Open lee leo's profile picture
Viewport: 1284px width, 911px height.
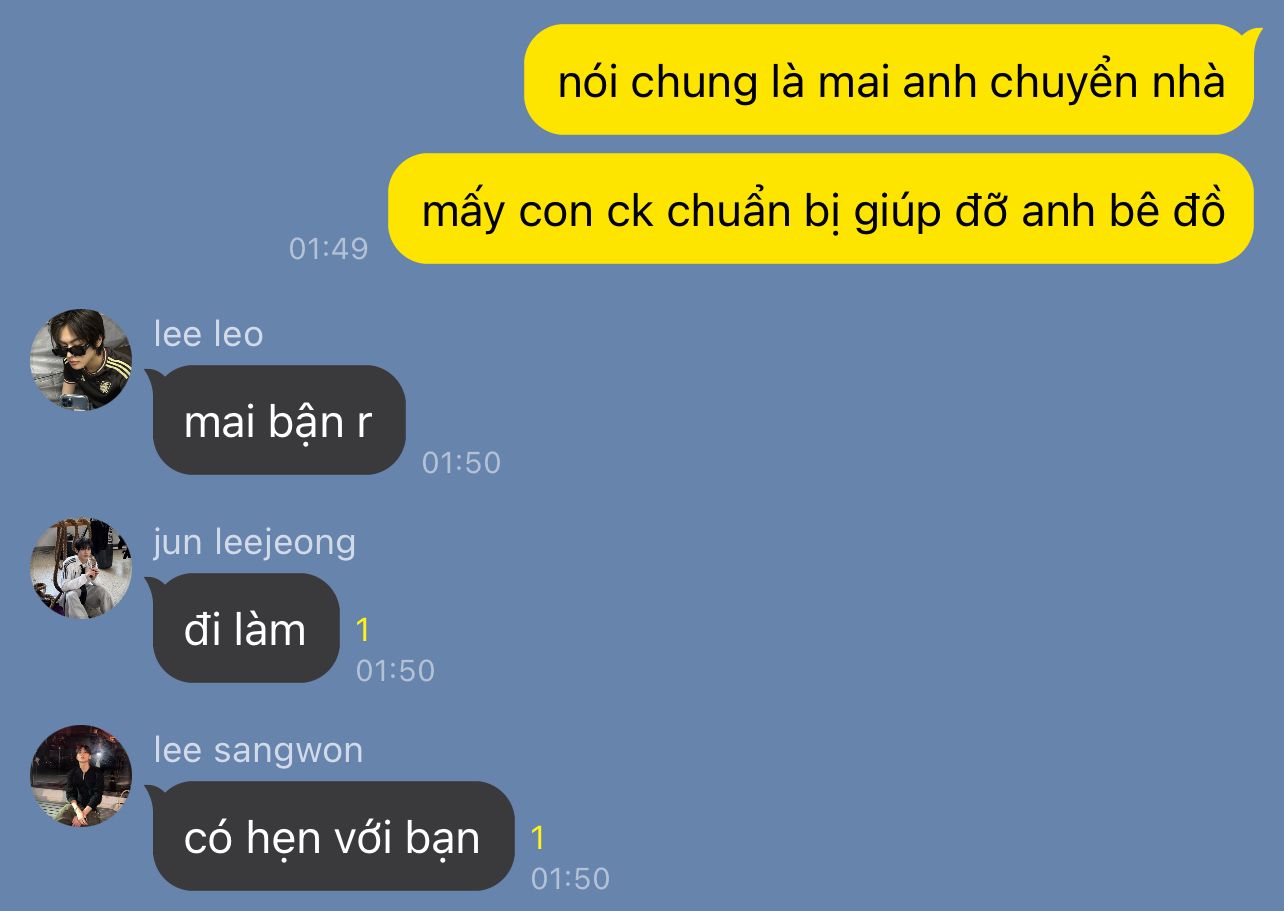[81, 360]
